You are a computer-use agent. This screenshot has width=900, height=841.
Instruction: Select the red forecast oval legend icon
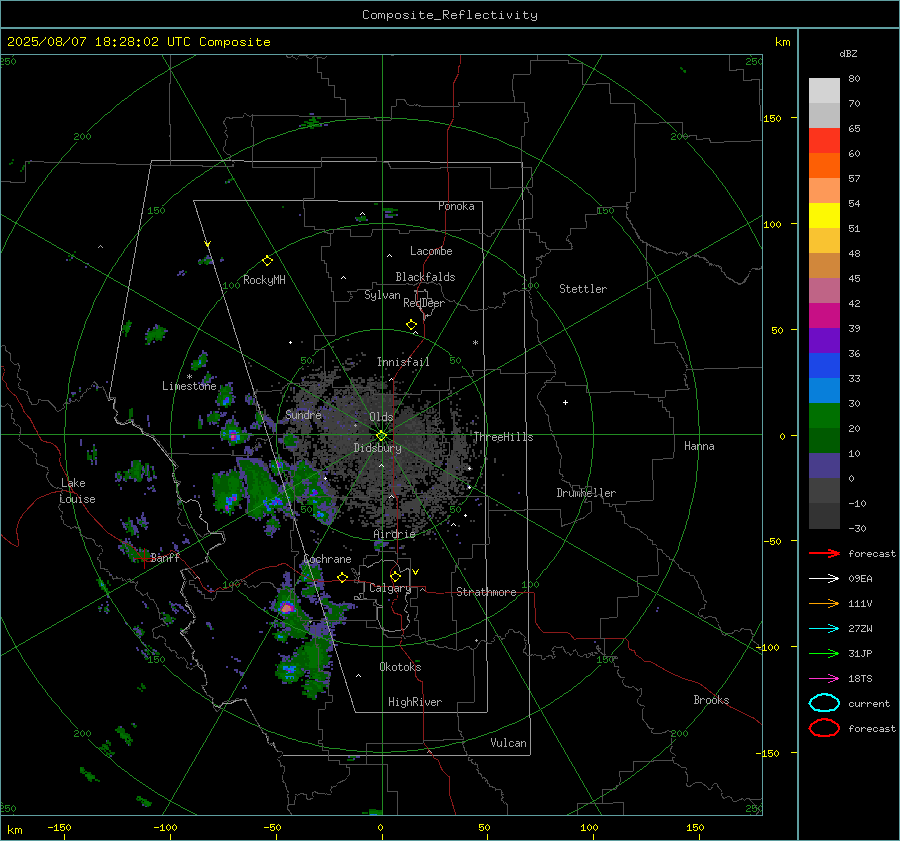tap(824, 728)
